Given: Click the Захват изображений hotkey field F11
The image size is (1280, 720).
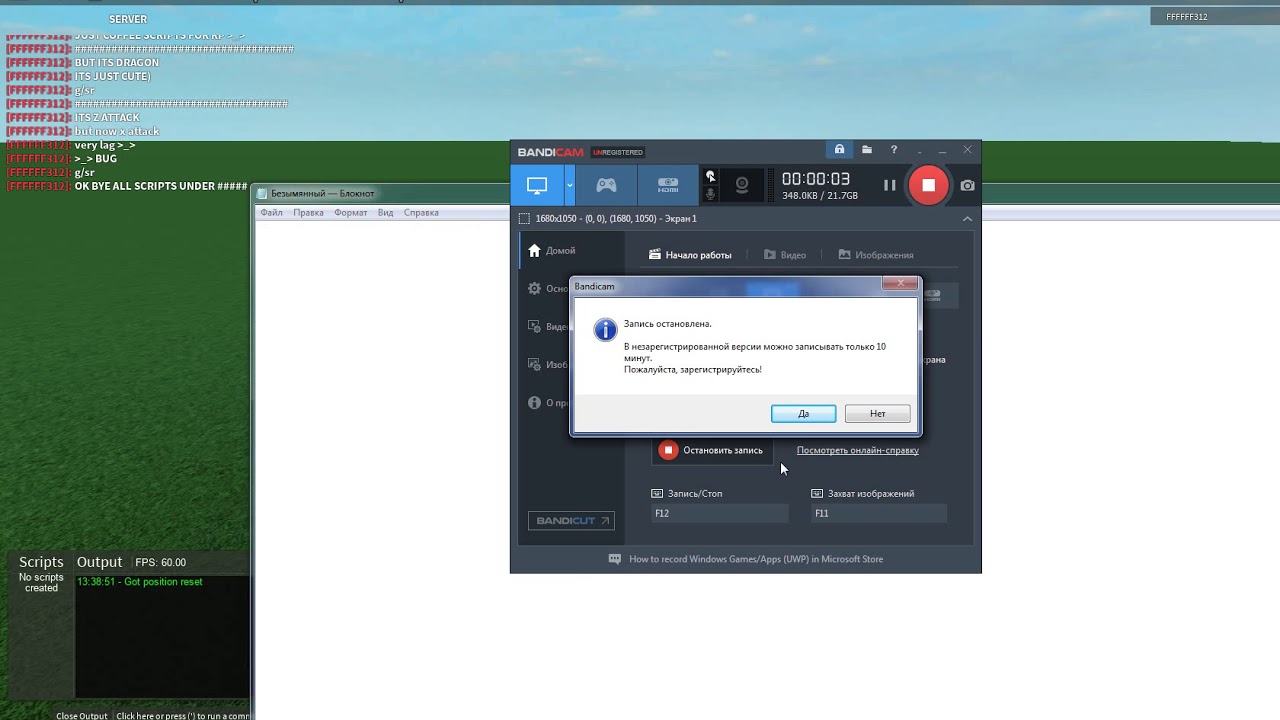Looking at the screenshot, I should point(878,513).
